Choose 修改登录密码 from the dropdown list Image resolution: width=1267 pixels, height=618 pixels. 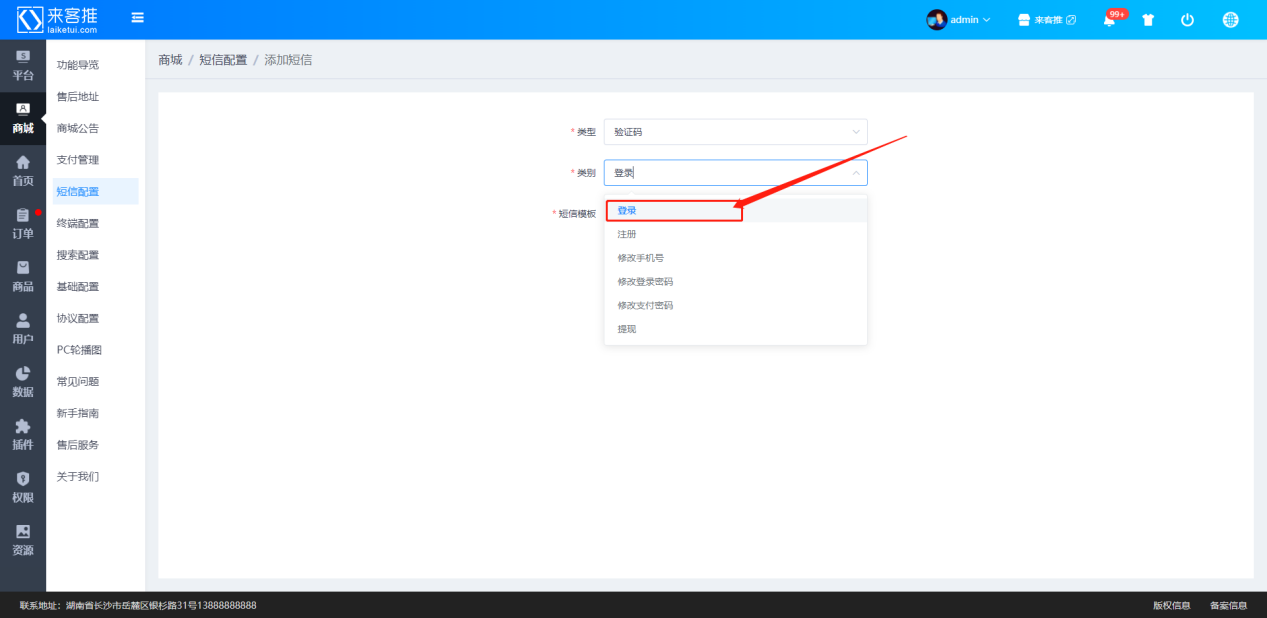point(735,282)
